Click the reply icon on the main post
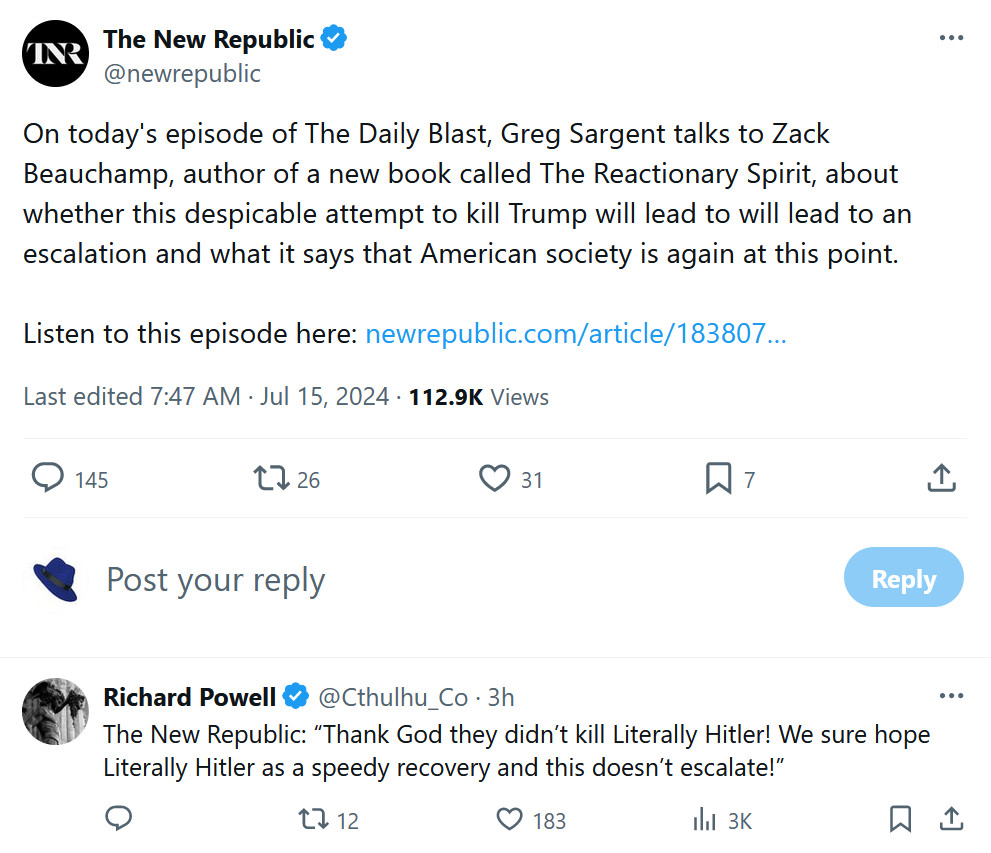The width and height of the screenshot is (991, 853). point(48,479)
